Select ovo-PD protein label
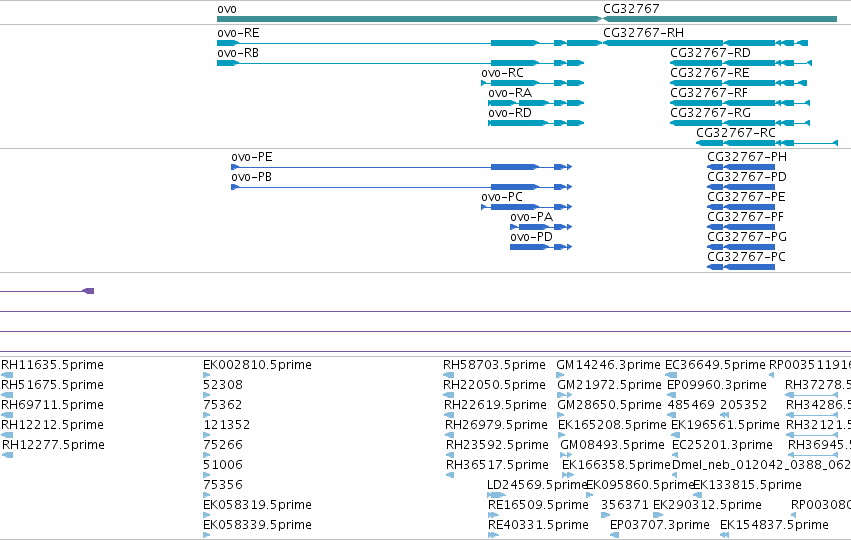The height and width of the screenshot is (540, 851). (531, 238)
